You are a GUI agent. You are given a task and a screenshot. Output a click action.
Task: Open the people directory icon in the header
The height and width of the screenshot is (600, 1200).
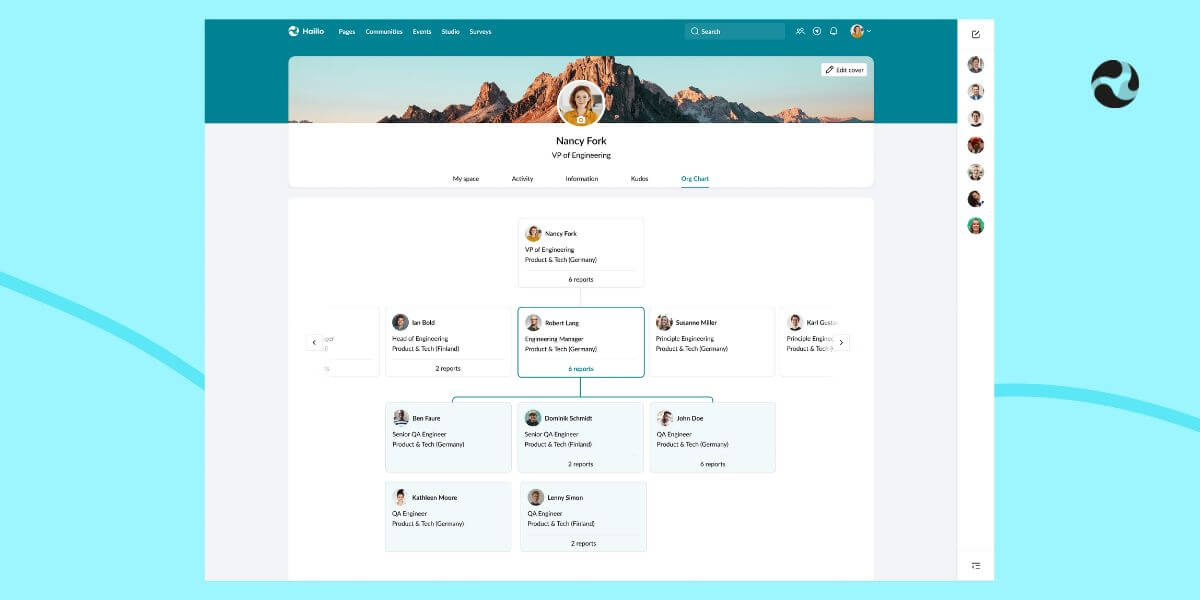[800, 31]
